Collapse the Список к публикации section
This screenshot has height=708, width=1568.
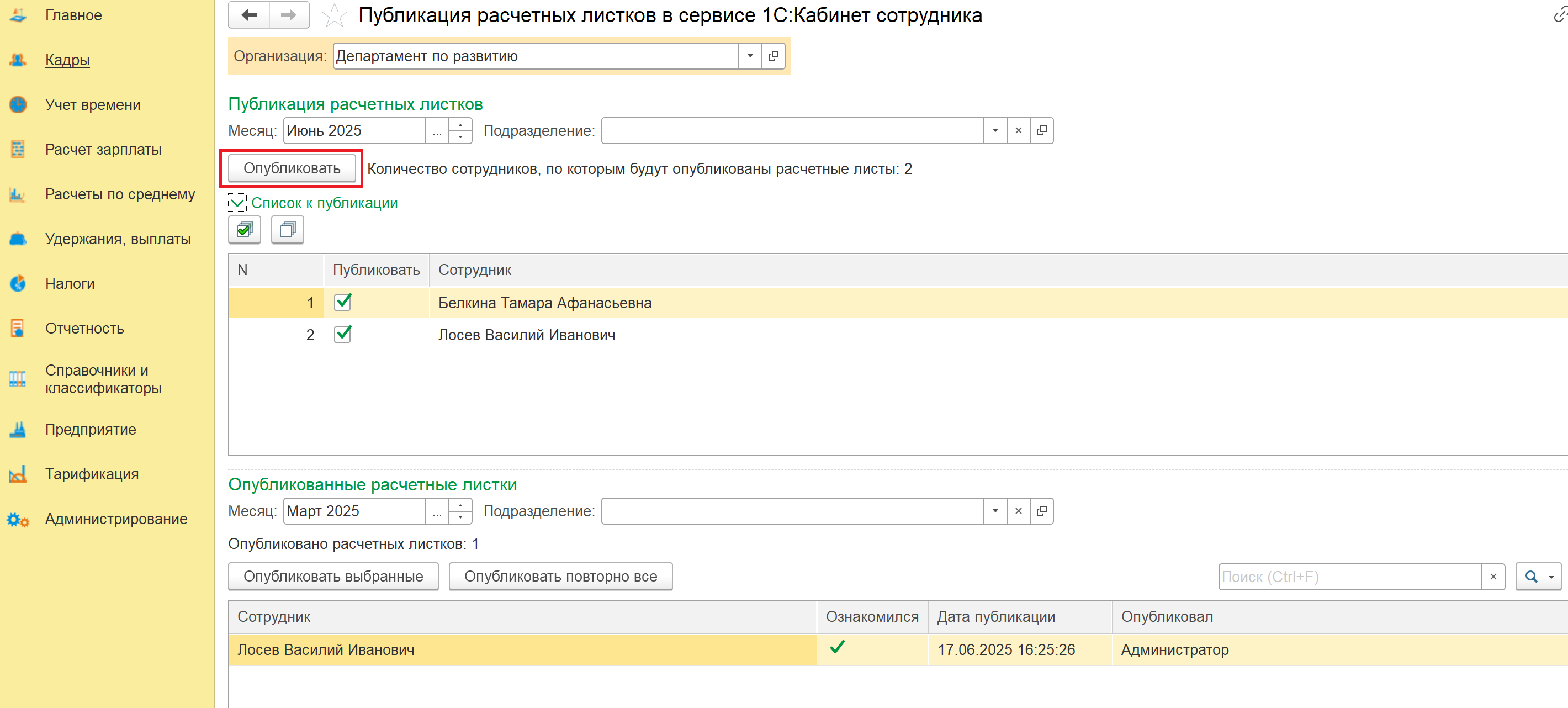[237, 203]
